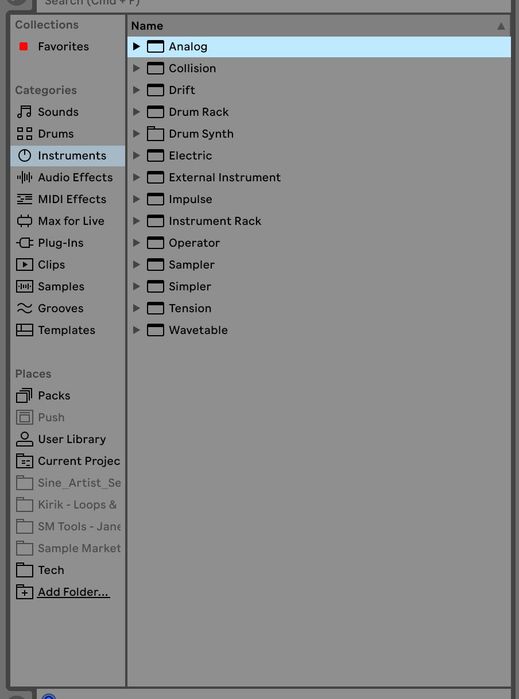Click the Templates layout icon

tap(25, 330)
